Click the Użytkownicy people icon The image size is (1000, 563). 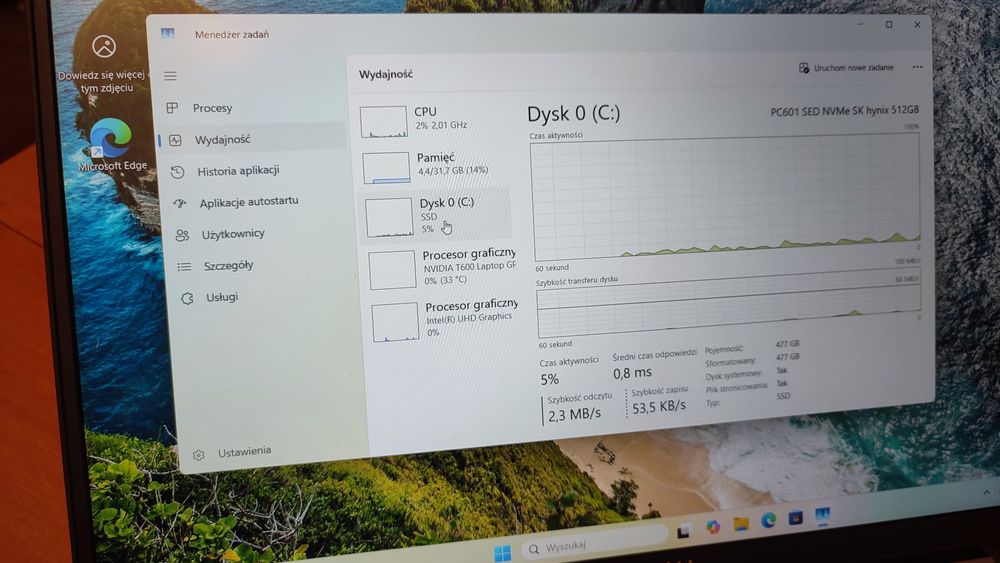[x=182, y=235]
